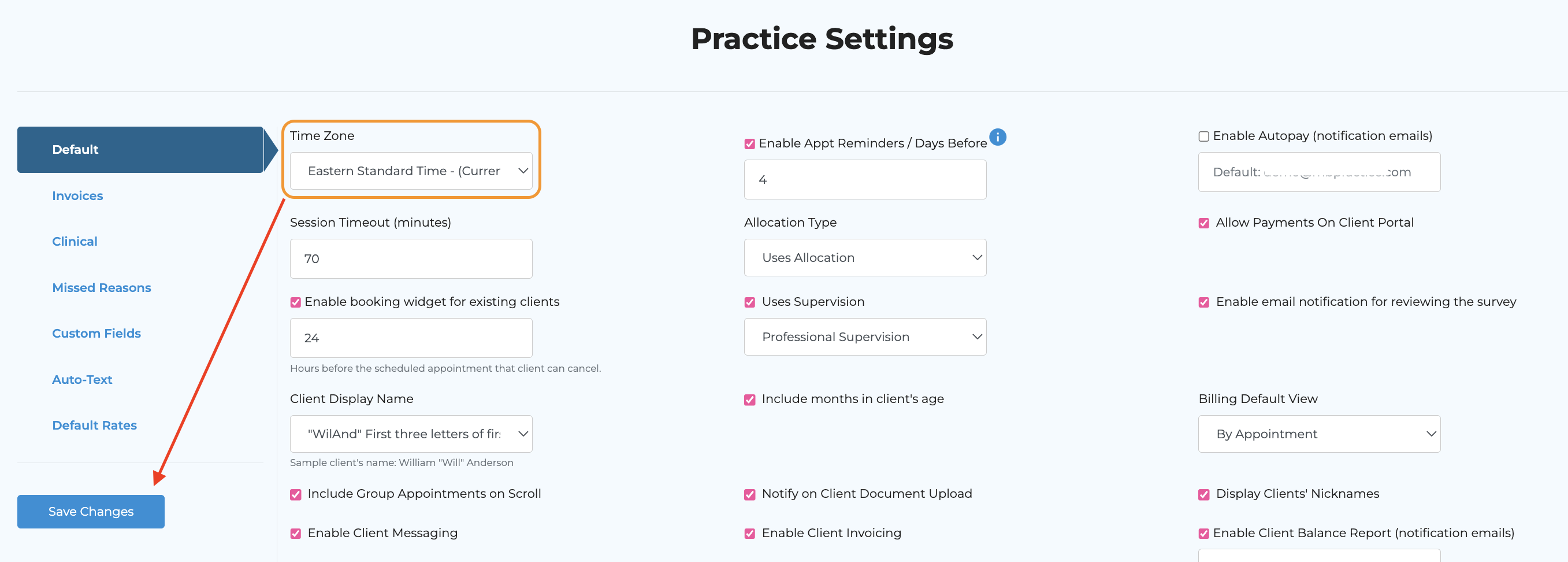Toggle Display Clients' Nicknames checkbox
This screenshot has height=562, width=1568.
1203,494
